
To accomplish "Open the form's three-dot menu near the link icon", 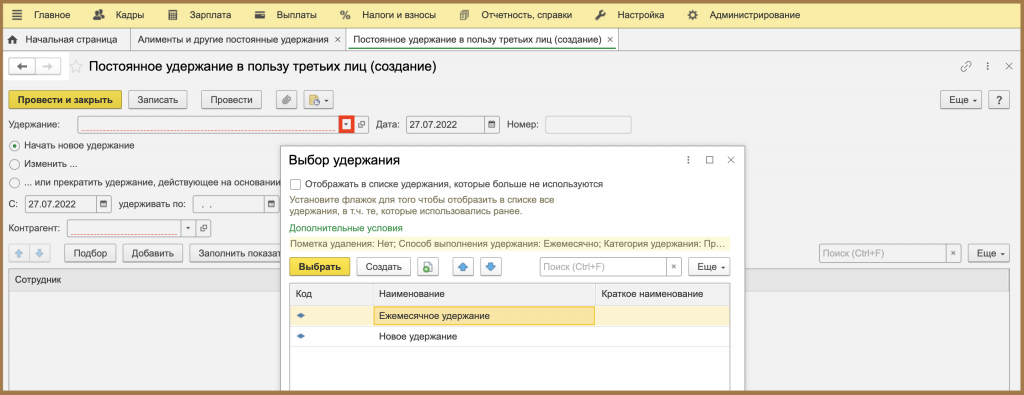I will point(988,67).
